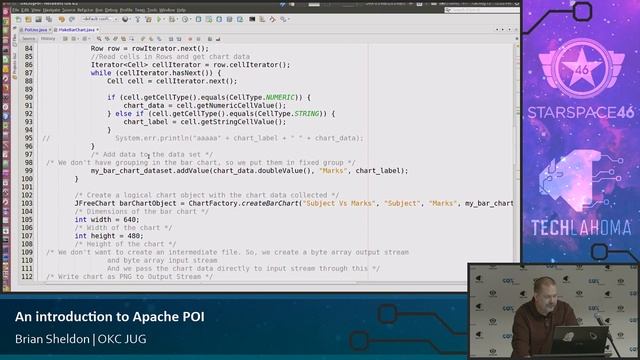Open the Navigate menu
Viewport: 640px width, 360px height.
[51, 10]
